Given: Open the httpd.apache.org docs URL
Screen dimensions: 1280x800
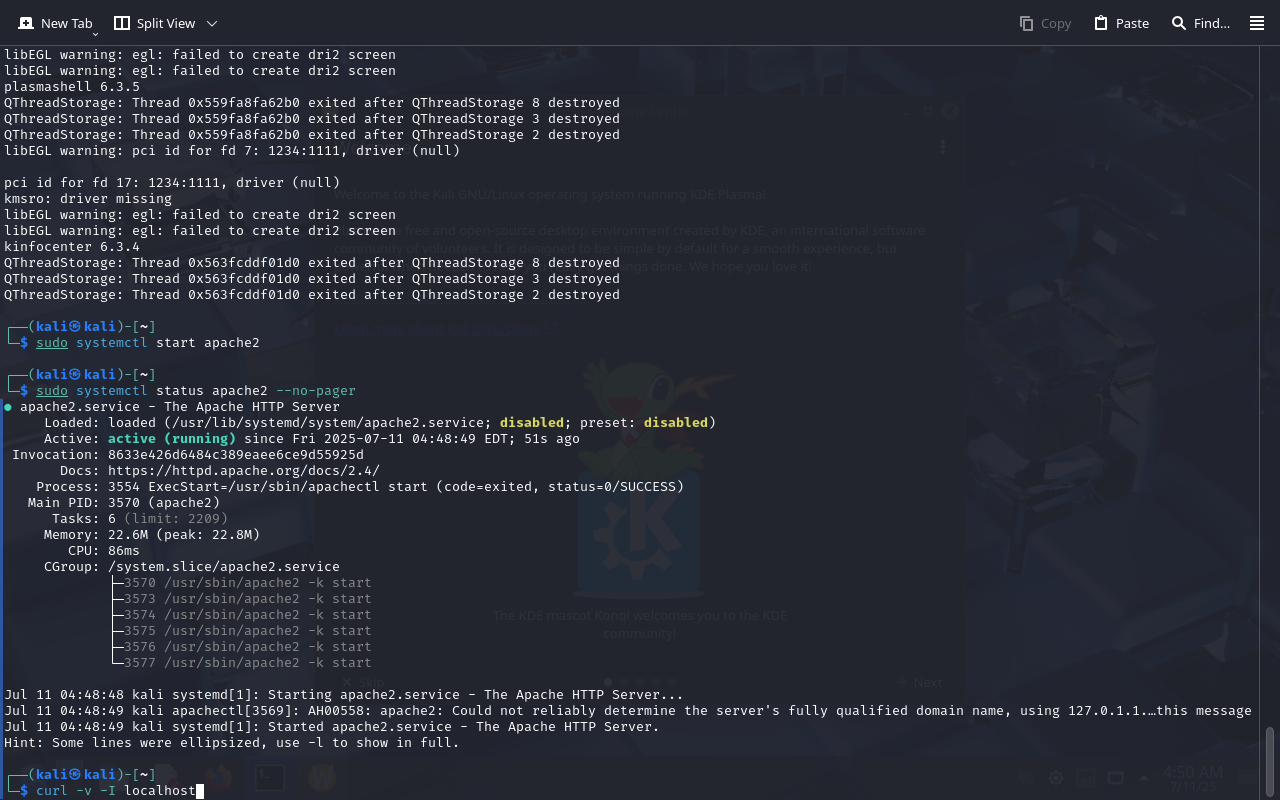Looking at the screenshot, I should (244, 471).
